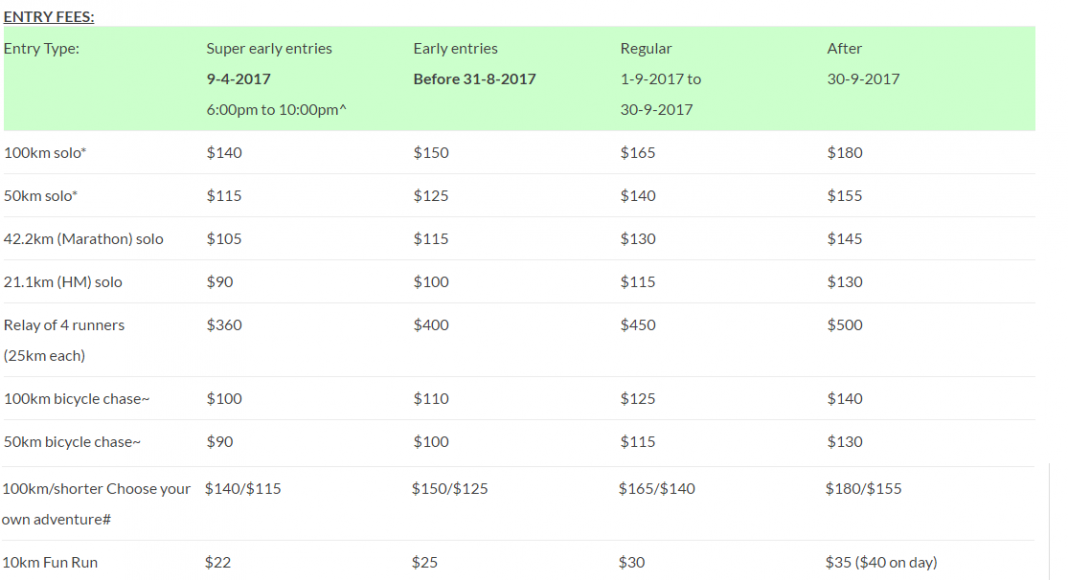Select the Regular column header

(x=646, y=48)
